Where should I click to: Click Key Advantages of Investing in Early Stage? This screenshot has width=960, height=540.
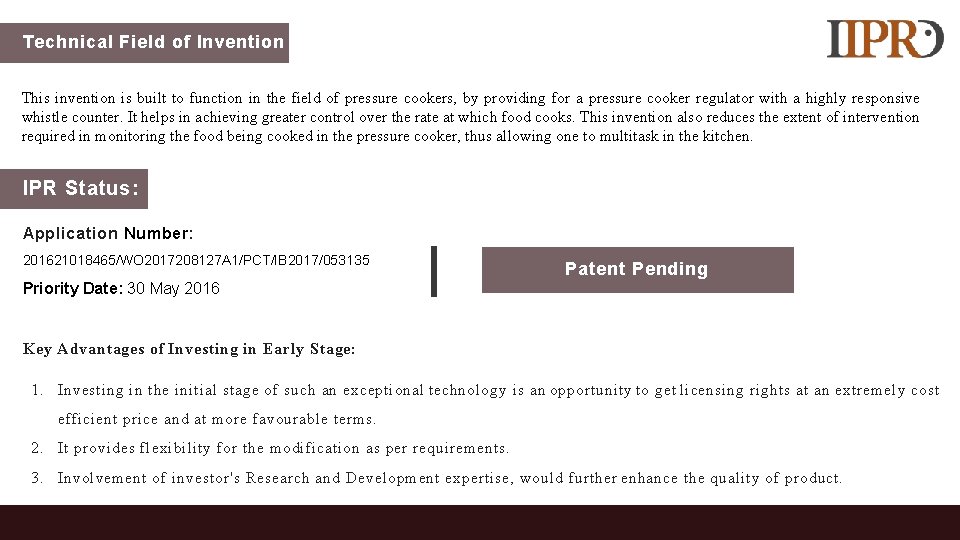click(x=189, y=349)
